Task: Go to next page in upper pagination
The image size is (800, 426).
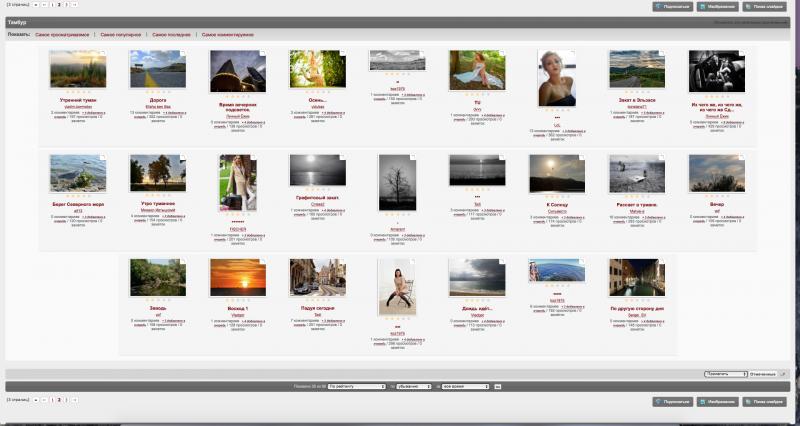Action: click(74, 5)
